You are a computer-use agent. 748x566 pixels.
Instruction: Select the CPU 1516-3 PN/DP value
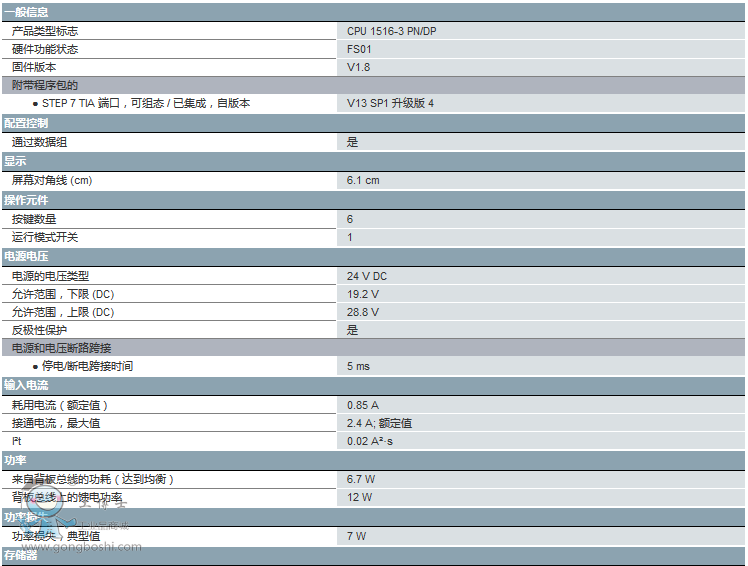(391, 31)
